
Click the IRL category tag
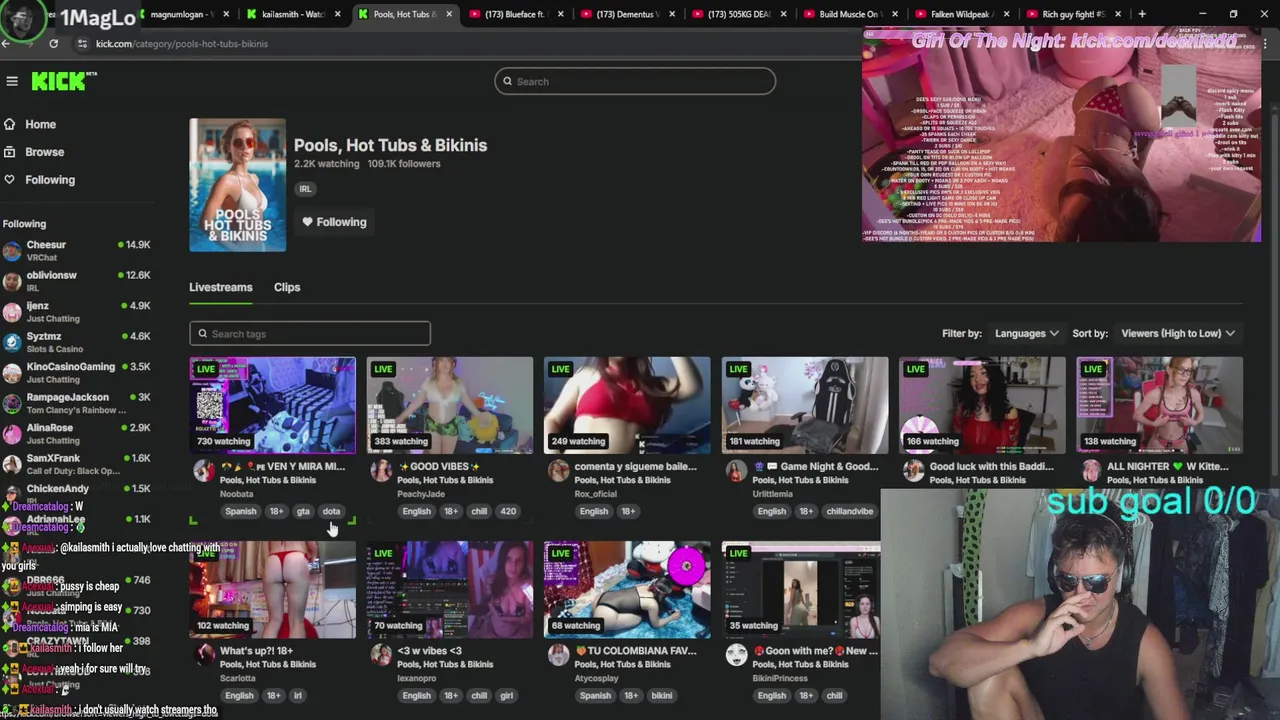(x=305, y=188)
